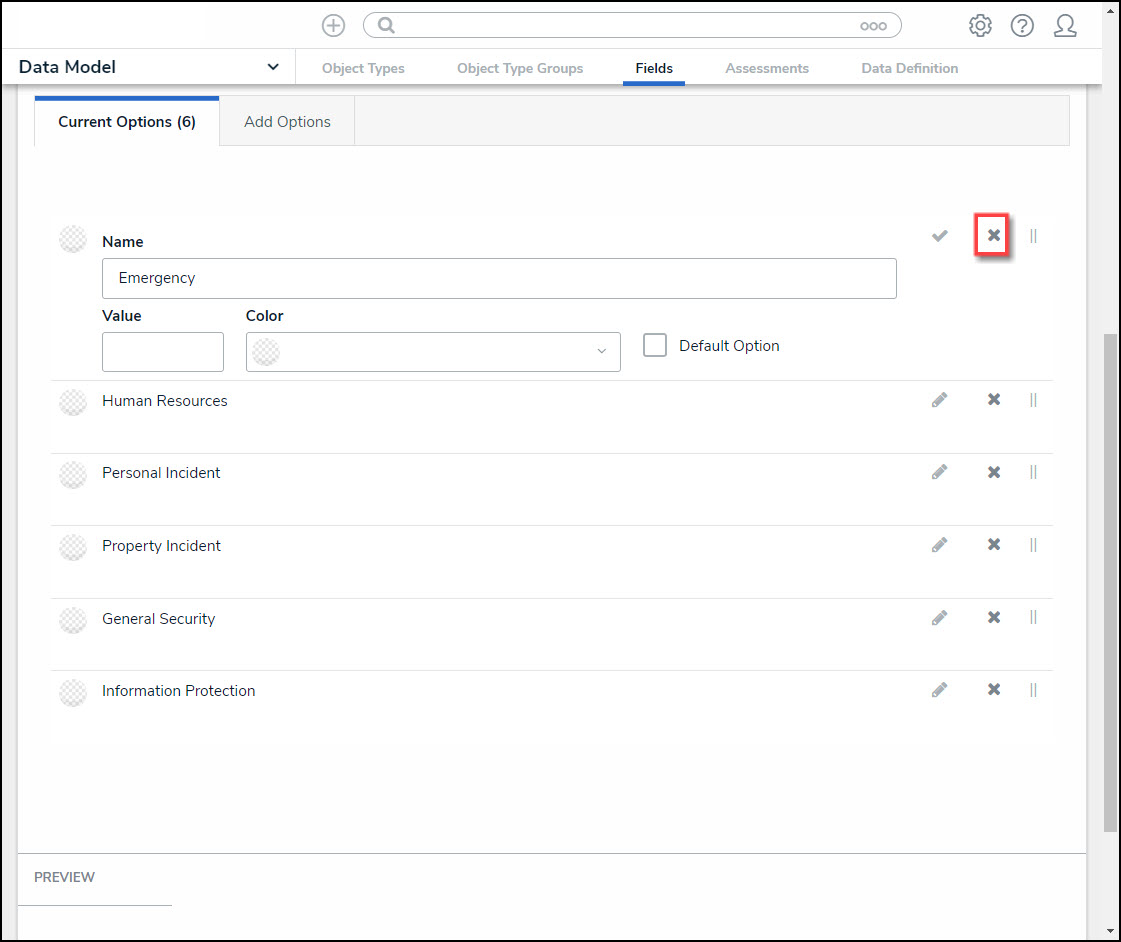Image resolution: width=1121 pixels, height=942 pixels.
Task: Confirm Emergency option with checkmark icon
Action: [x=939, y=236]
